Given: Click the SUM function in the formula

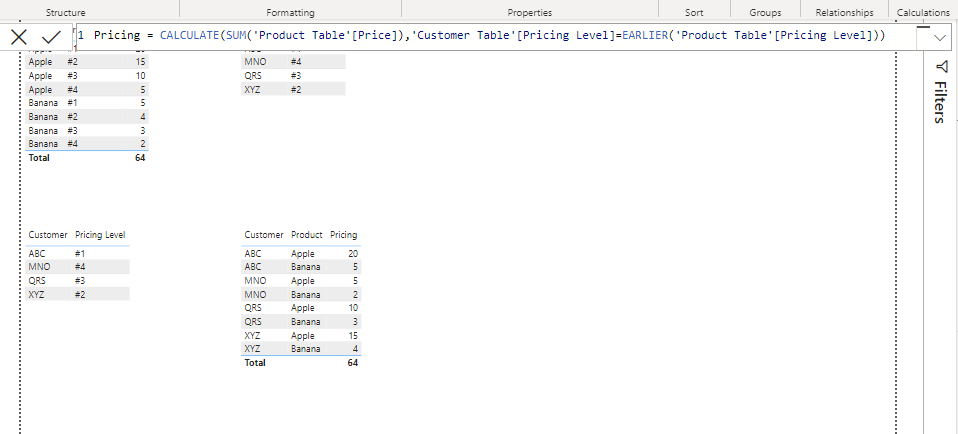Looking at the screenshot, I should [x=236, y=35].
